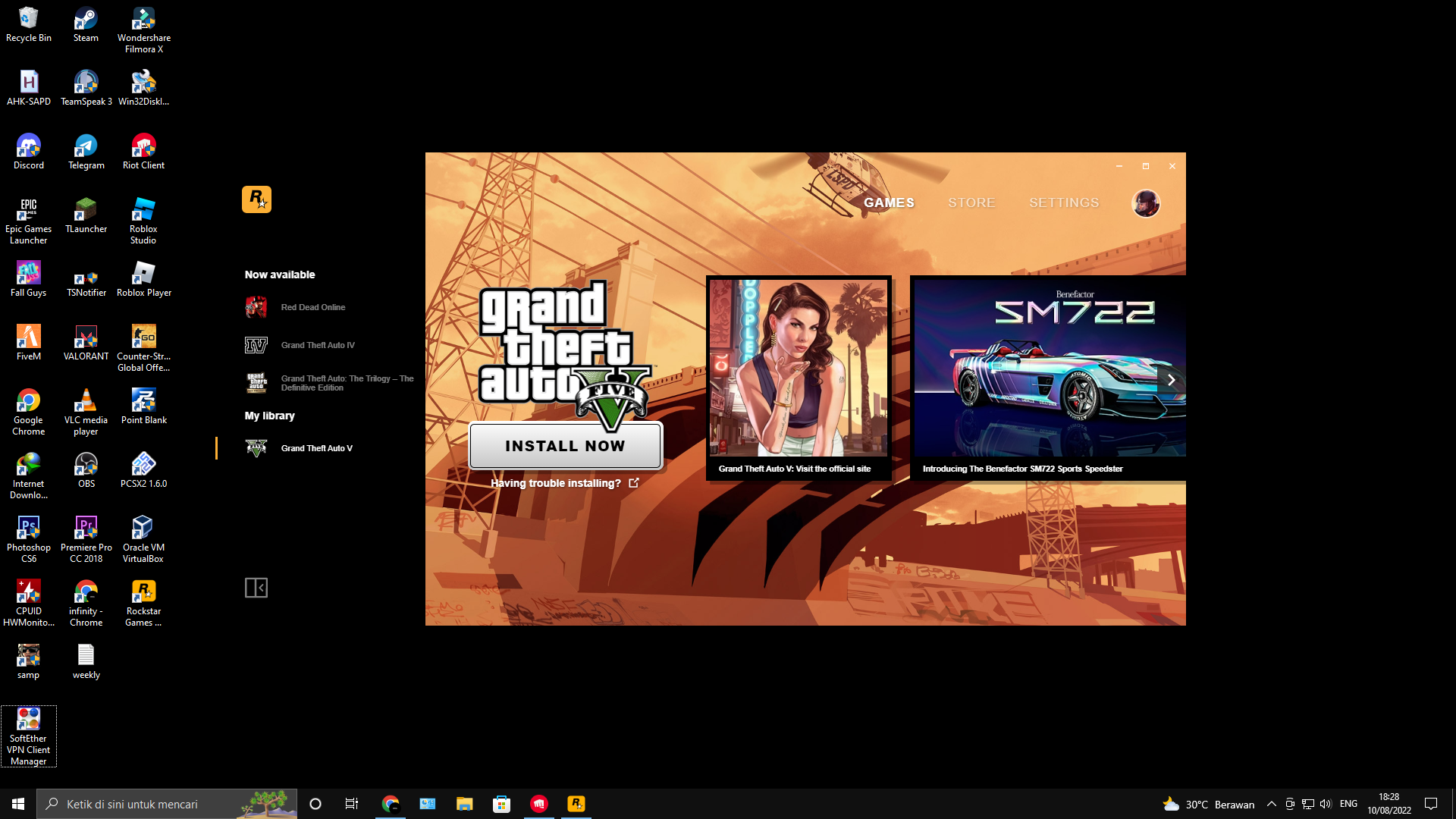
Task: Show hidden system tray icons
Action: [x=1272, y=804]
